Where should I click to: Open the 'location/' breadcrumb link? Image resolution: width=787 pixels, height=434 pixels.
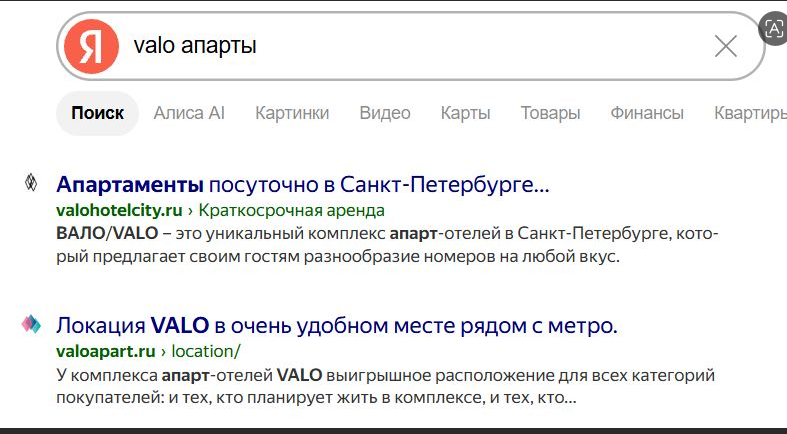[x=206, y=351]
